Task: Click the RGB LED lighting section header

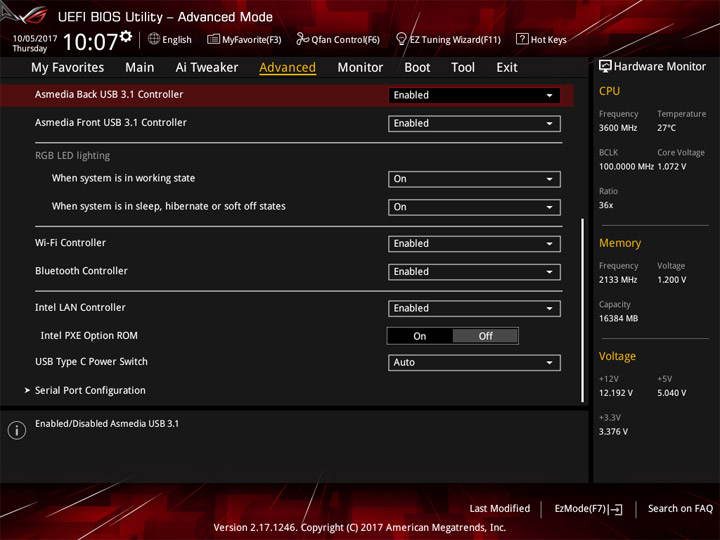Action: [x=72, y=156]
